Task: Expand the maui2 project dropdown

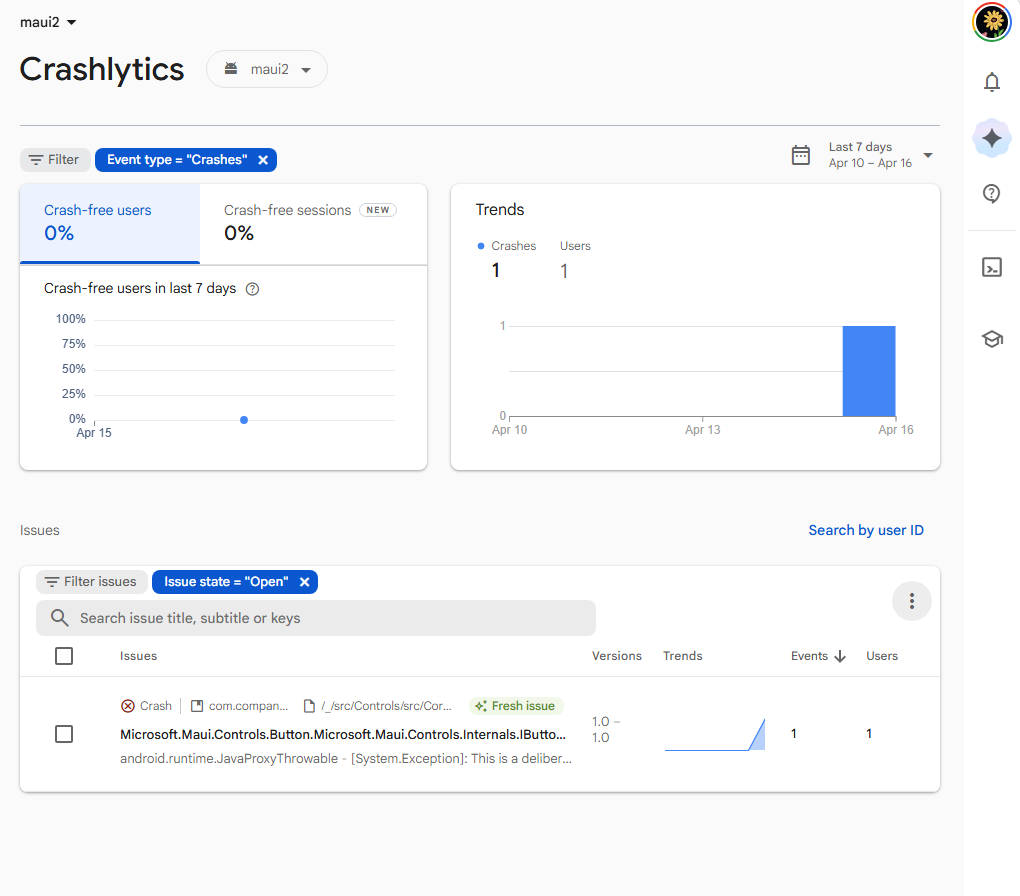Action: pos(48,22)
